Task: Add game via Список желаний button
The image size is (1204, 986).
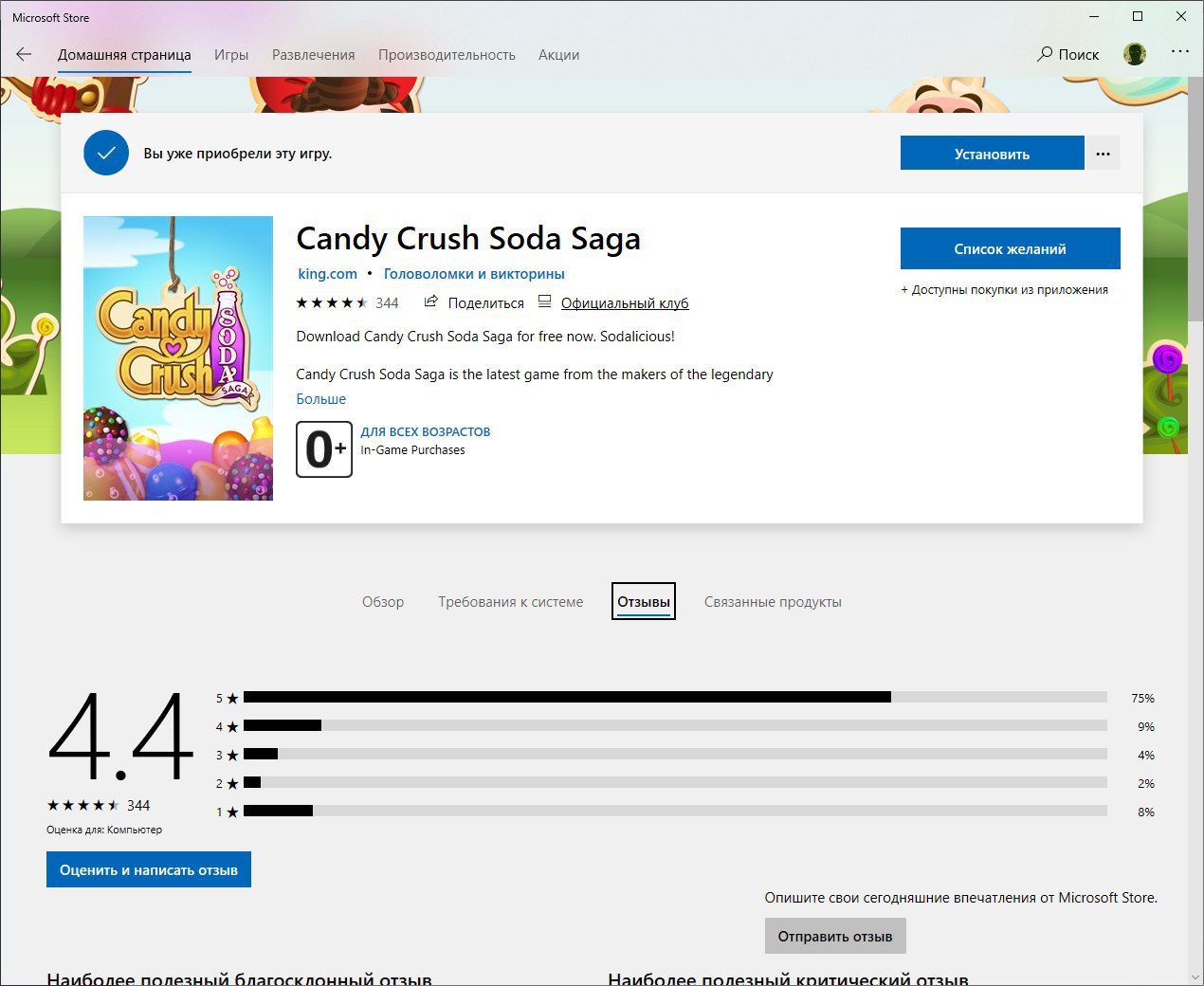Action: (x=1011, y=248)
